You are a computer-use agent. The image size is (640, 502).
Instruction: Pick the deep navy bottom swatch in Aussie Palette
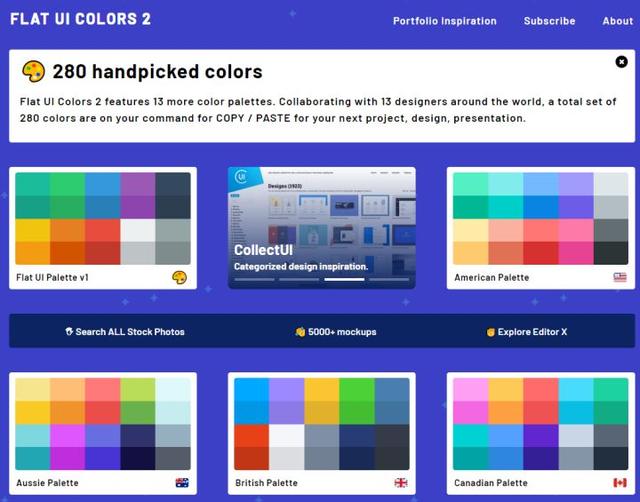[138, 458]
